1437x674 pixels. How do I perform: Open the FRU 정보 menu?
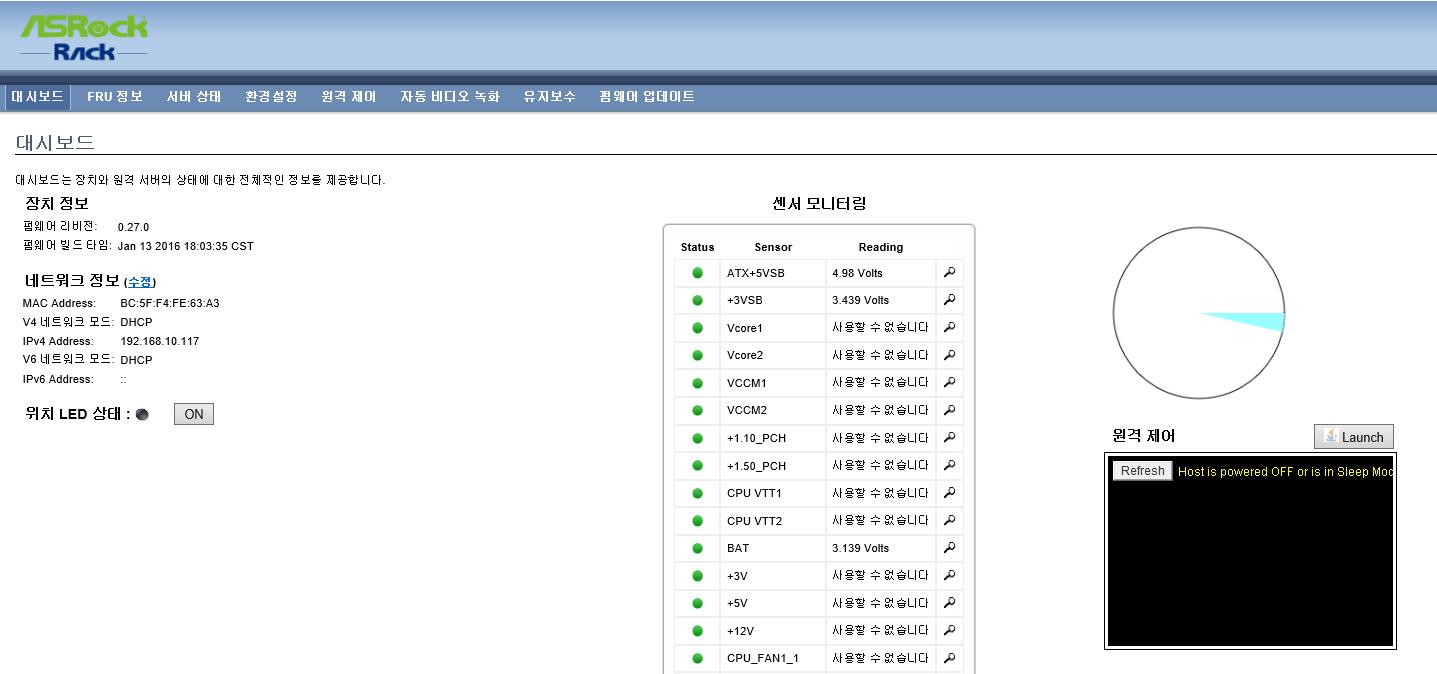(x=115, y=97)
